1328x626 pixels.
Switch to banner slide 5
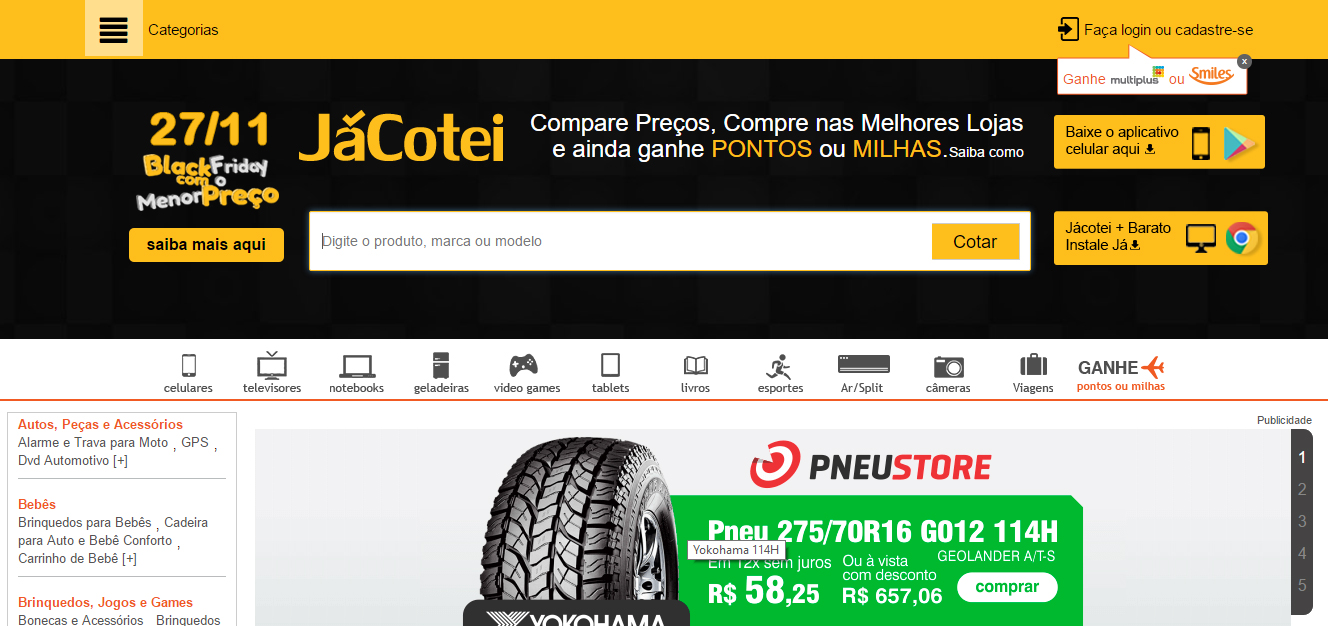pyautogui.click(x=1302, y=585)
